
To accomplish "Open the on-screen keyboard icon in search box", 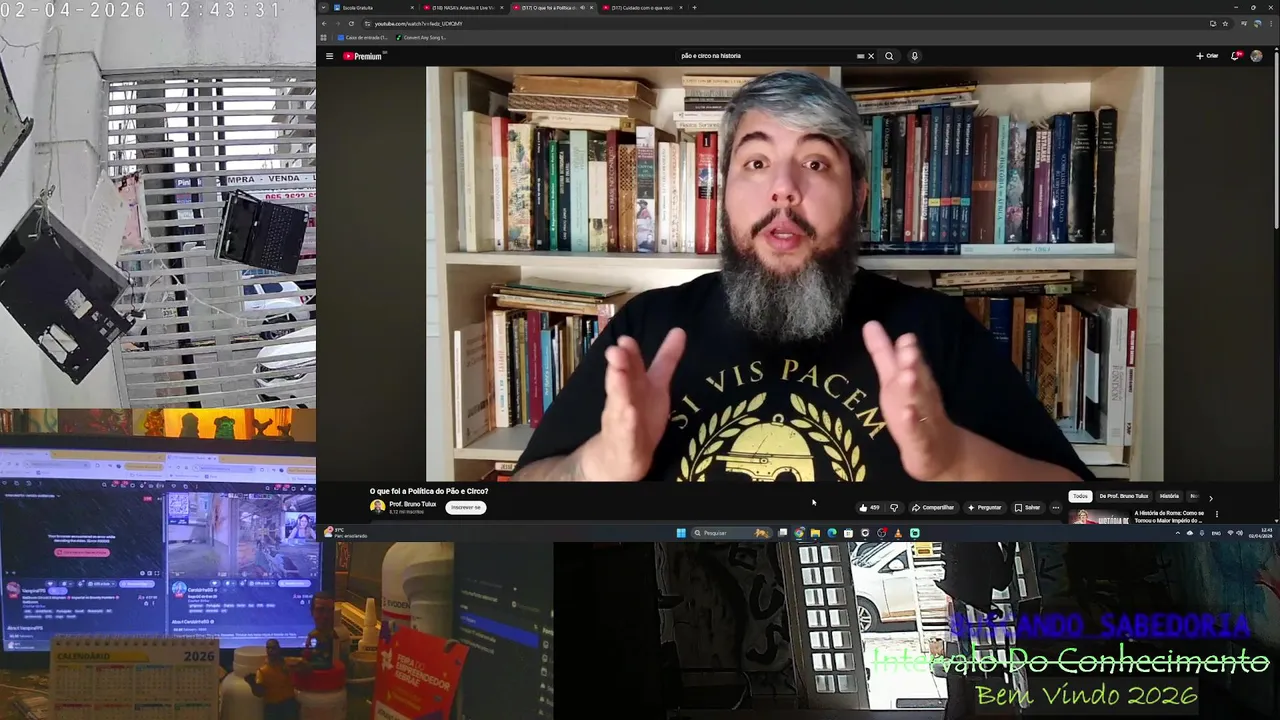I will (860, 56).
